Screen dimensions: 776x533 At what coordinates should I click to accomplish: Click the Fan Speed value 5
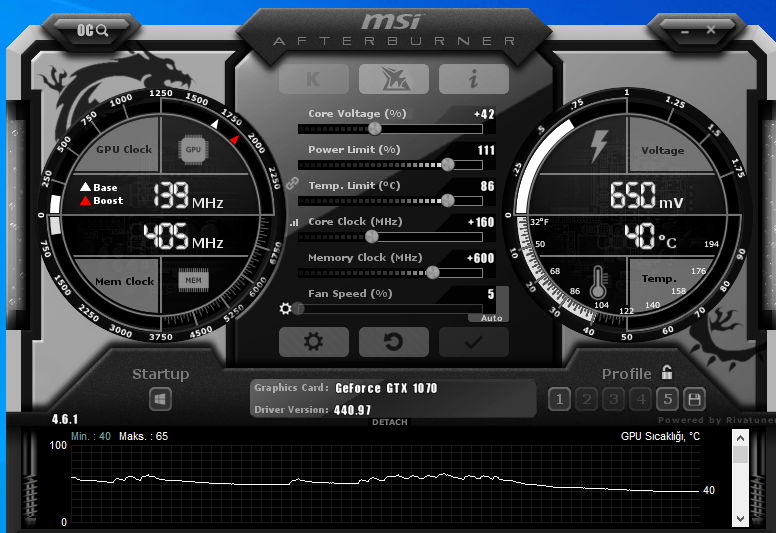[490, 294]
